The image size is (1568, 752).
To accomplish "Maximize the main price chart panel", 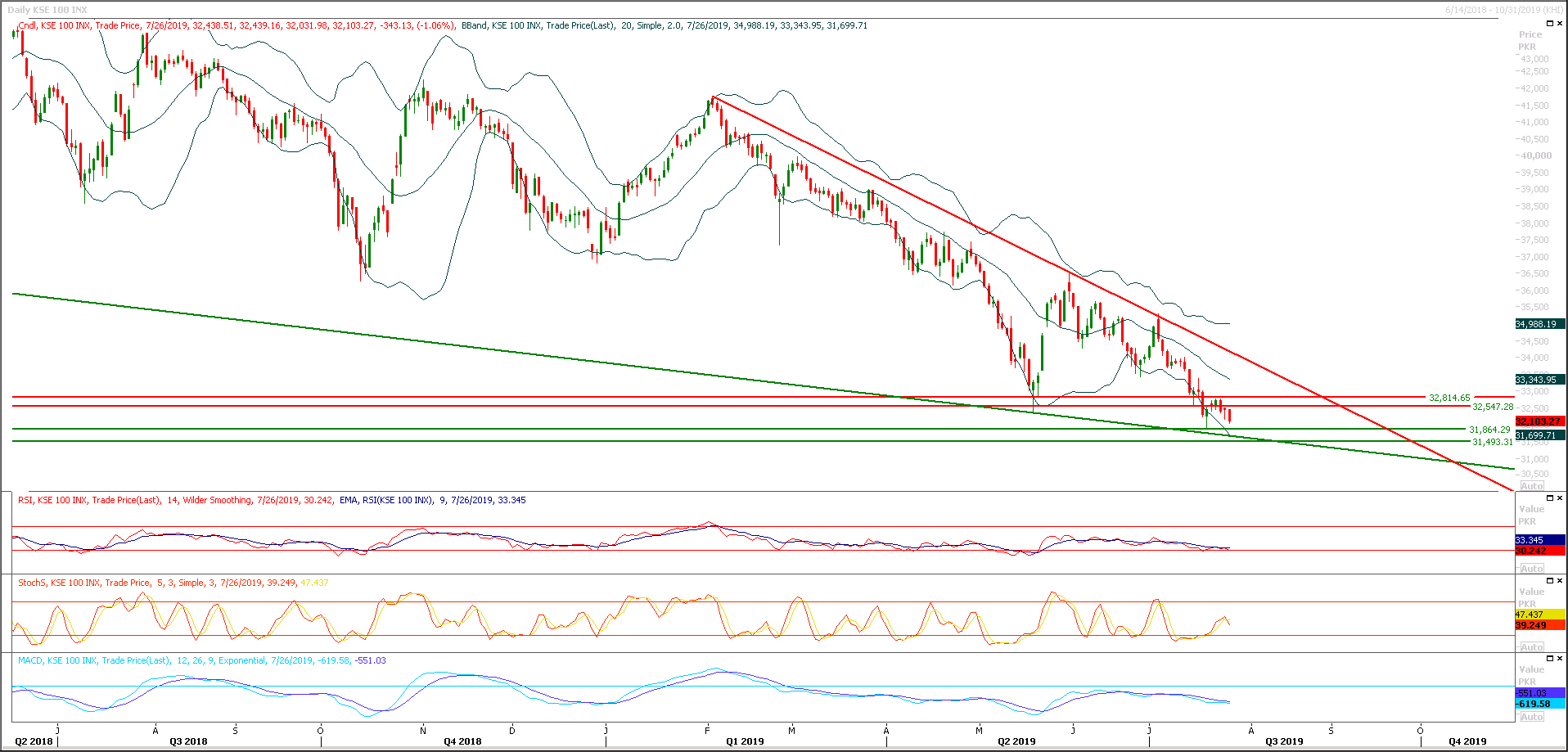I will tap(1549, 23).
